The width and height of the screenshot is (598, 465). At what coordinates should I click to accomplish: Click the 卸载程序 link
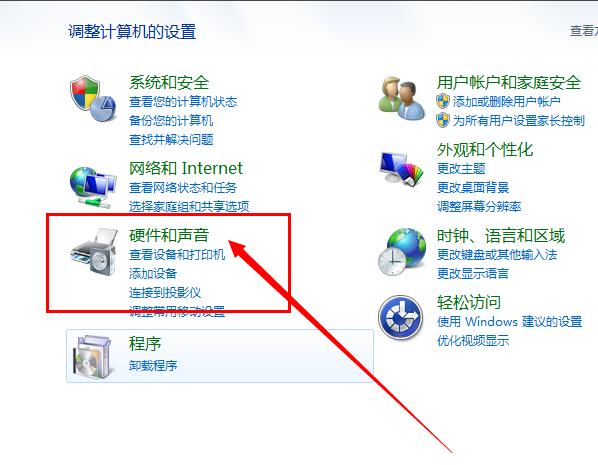(x=153, y=365)
